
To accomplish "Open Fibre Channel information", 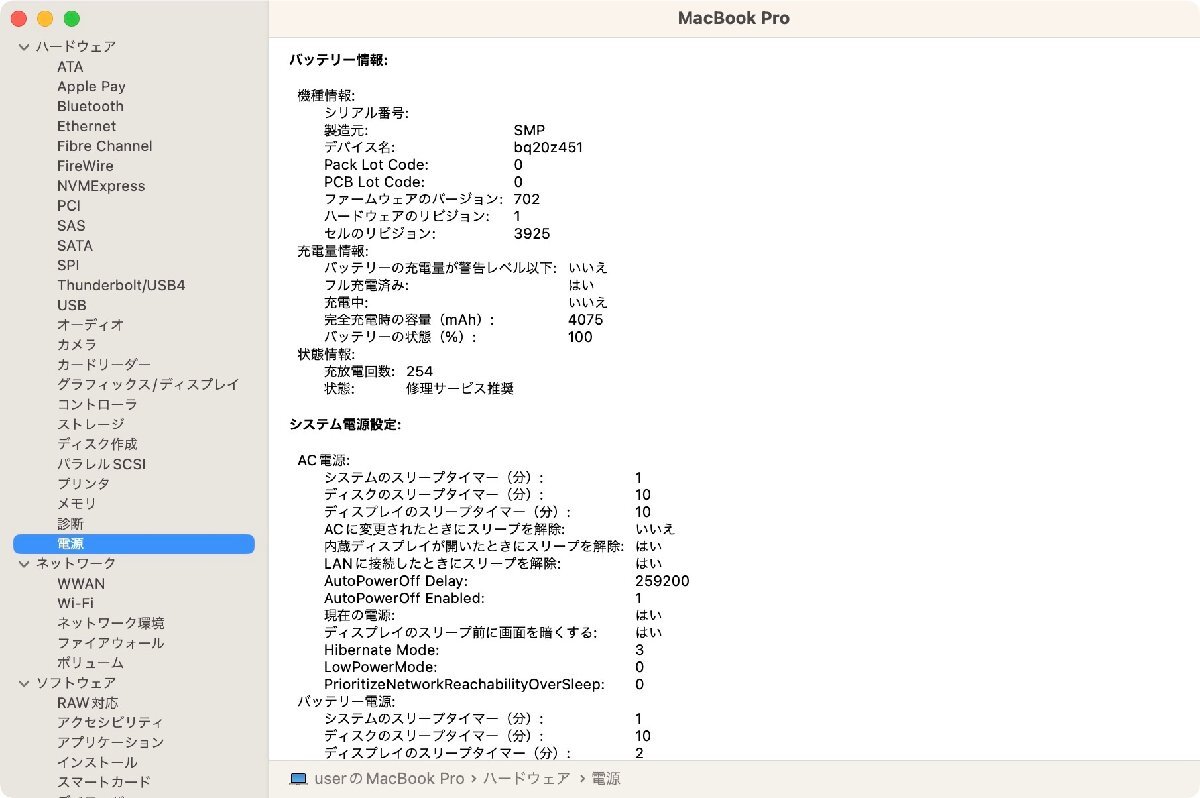I will [105, 146].
